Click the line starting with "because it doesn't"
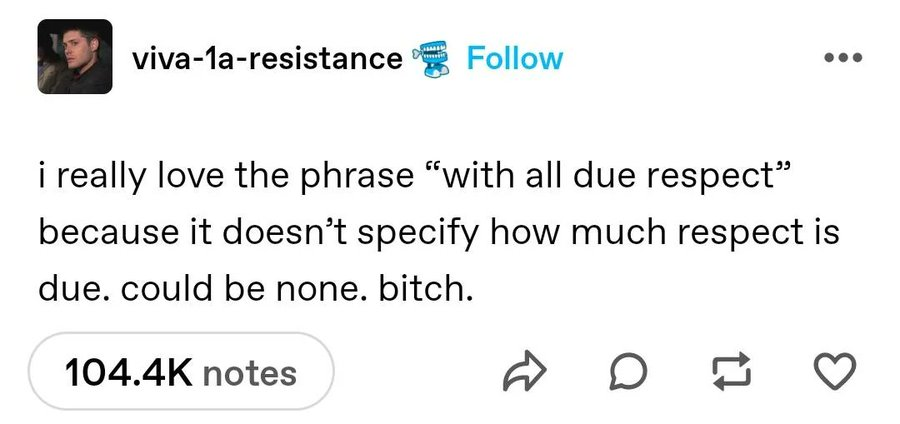The width and height of the screenshot is (900, 424). point(439,234)
